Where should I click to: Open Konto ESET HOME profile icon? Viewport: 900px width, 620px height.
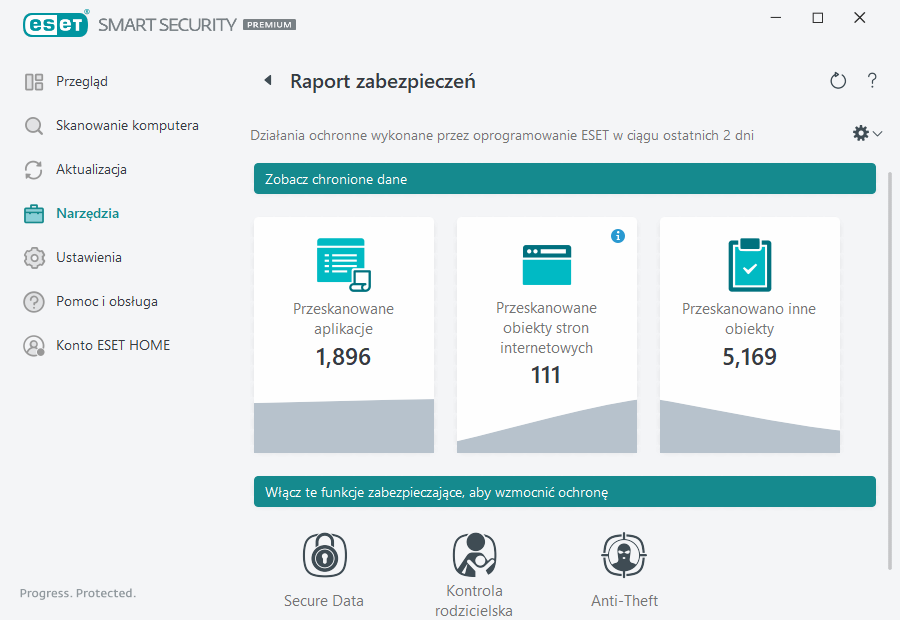click(x=34, y=345)
